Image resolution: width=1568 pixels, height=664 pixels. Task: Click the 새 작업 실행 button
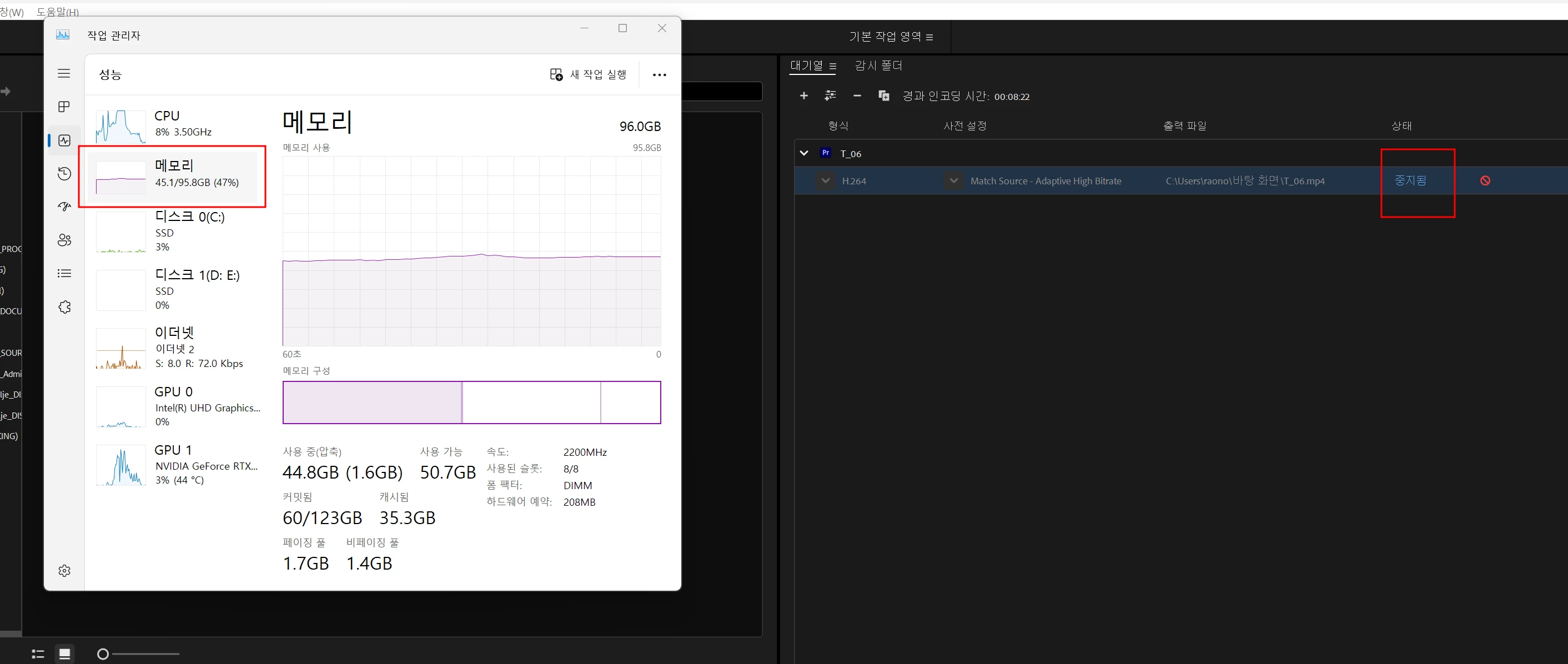(588, 75)
